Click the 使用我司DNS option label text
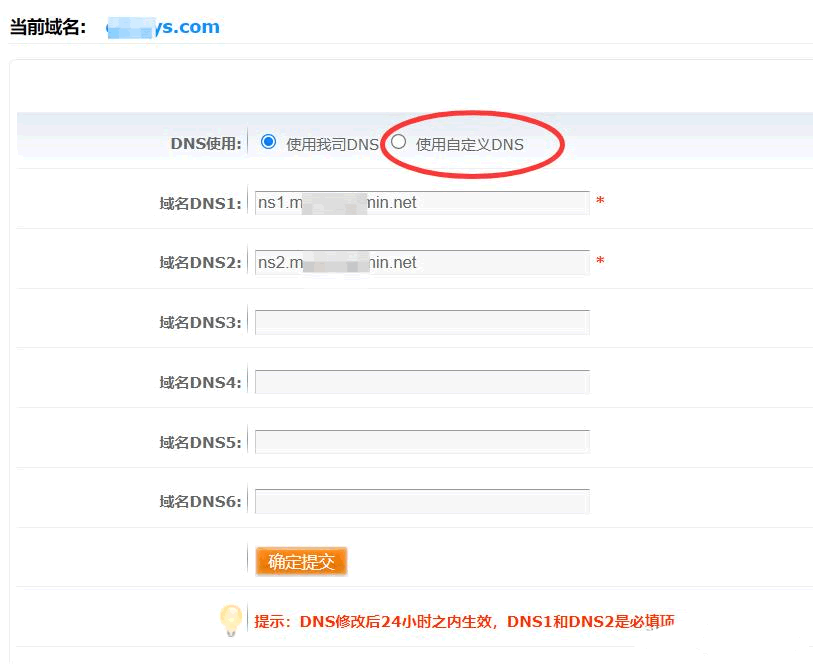Viewport: 813px width, 667px height. click(332, 144)
